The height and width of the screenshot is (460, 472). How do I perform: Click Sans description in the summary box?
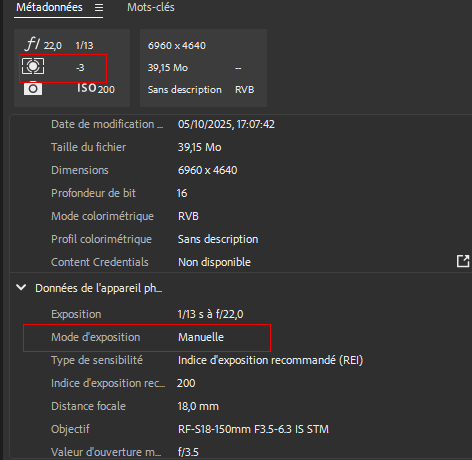[x=185, y=90]
